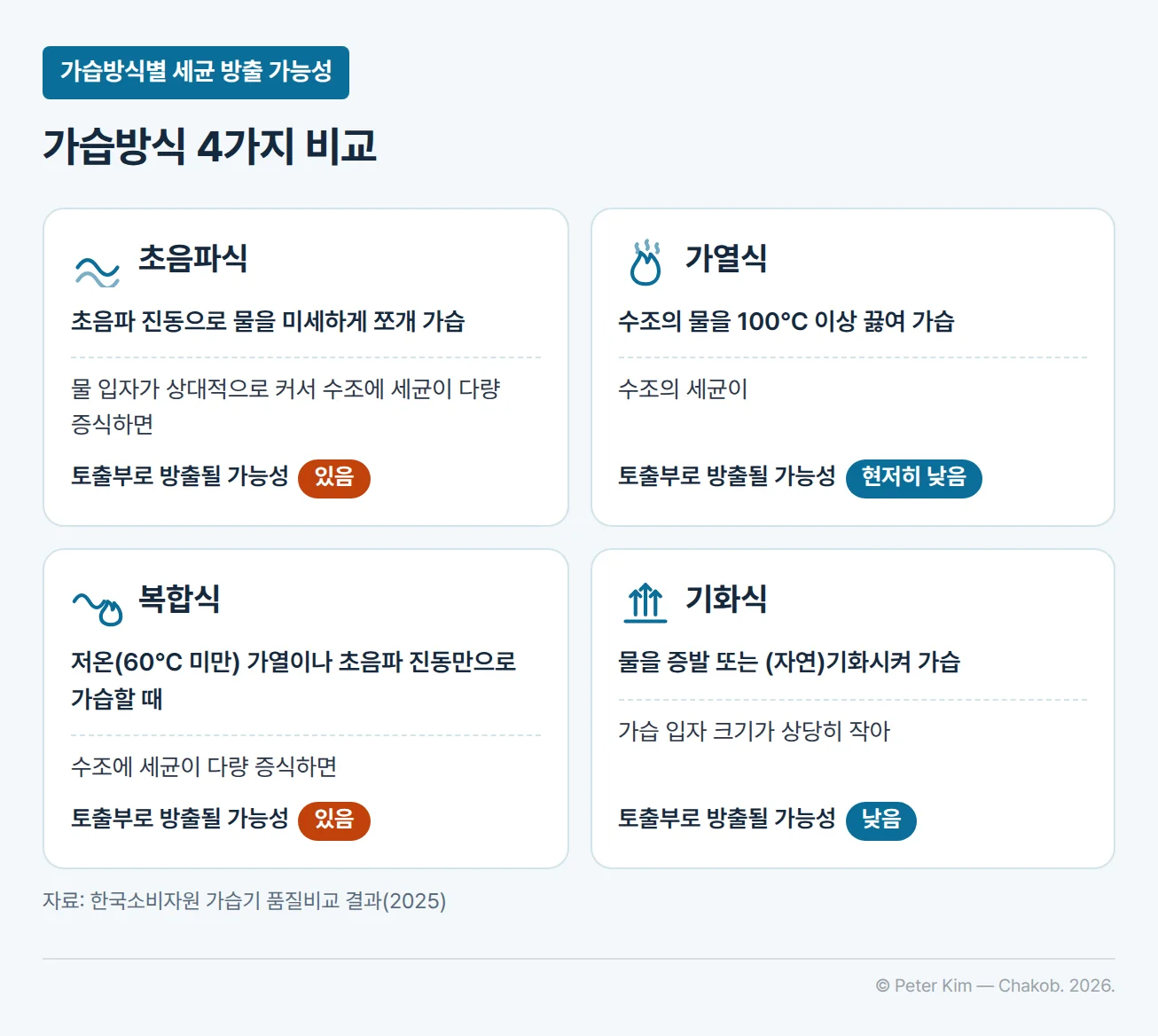Click the 있음 badge in the 복합식 card
This screenshot has height=1036, width=1158.
click(x=334, y=820)
